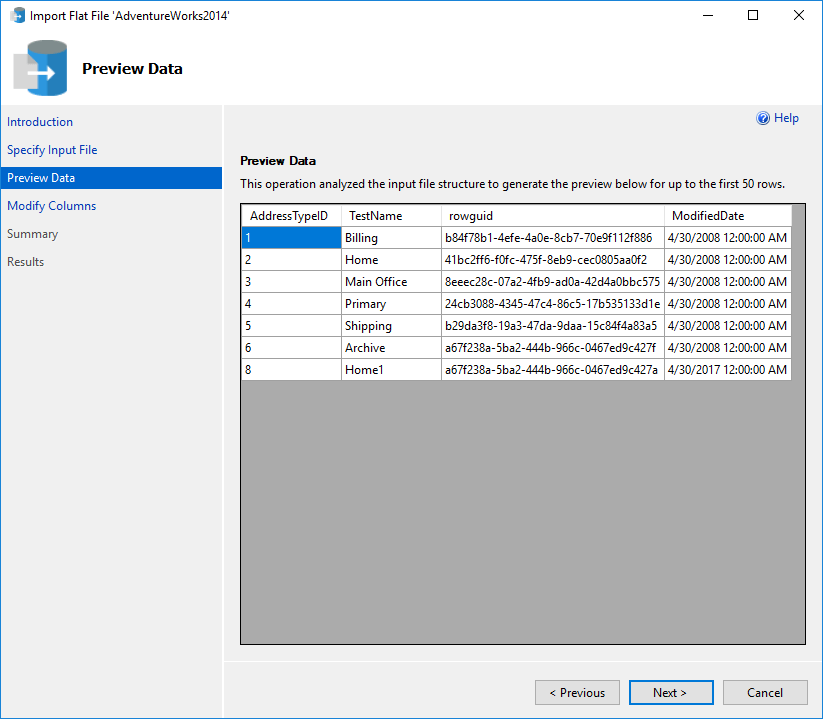Select the Shipping row in the preview grid
This screenshot has width=823, height=719.
click(370, 325)
